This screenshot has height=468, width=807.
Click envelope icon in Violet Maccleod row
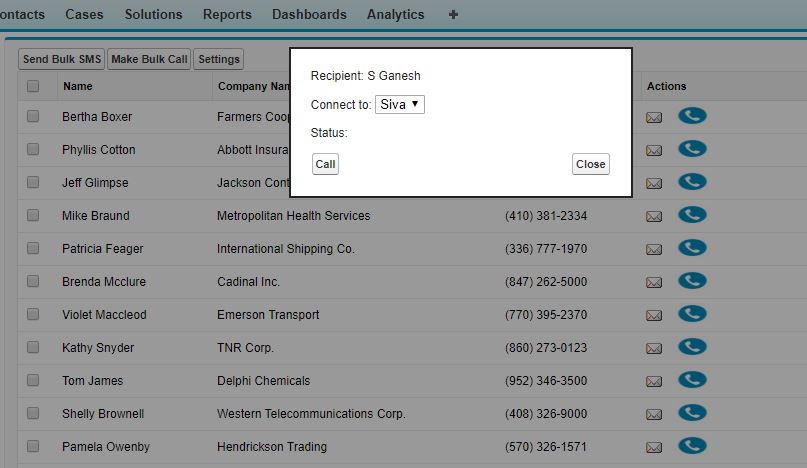coord(654,315)
